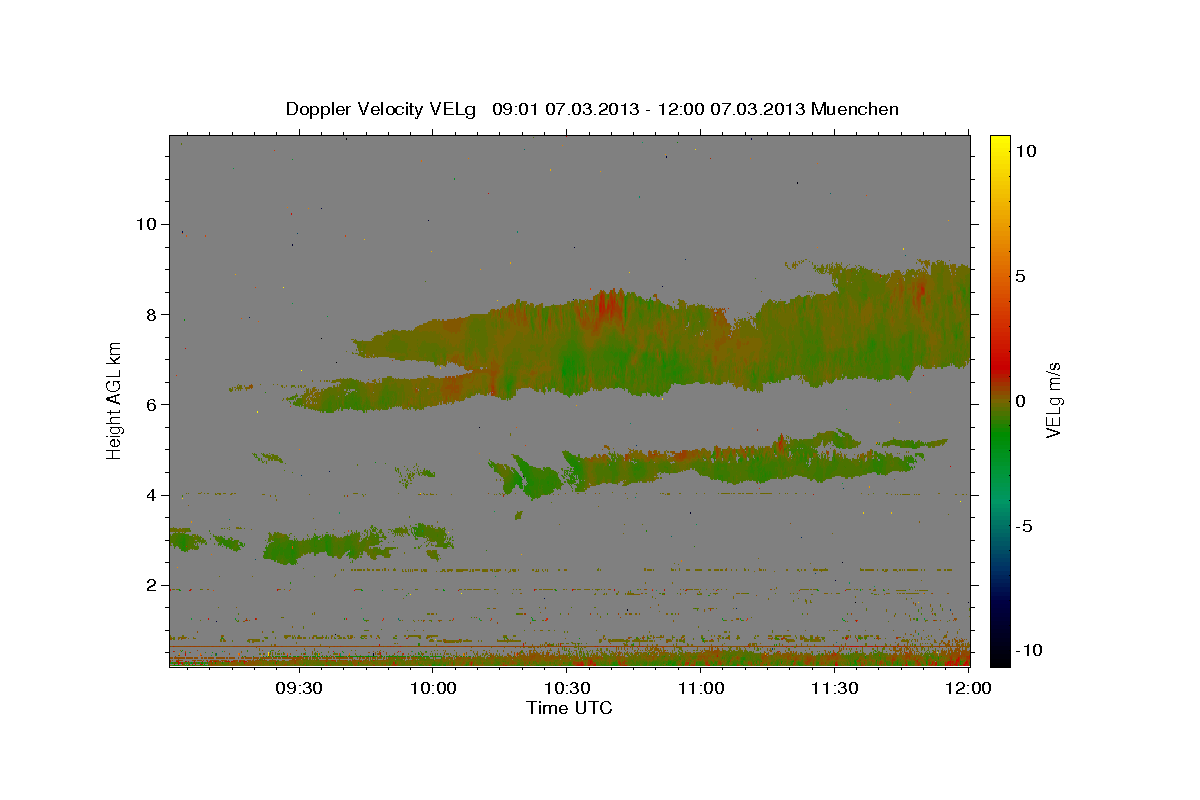Click the 11:30 time tick label
This screenshot has width=1200, height=800.
coord(835,688)
